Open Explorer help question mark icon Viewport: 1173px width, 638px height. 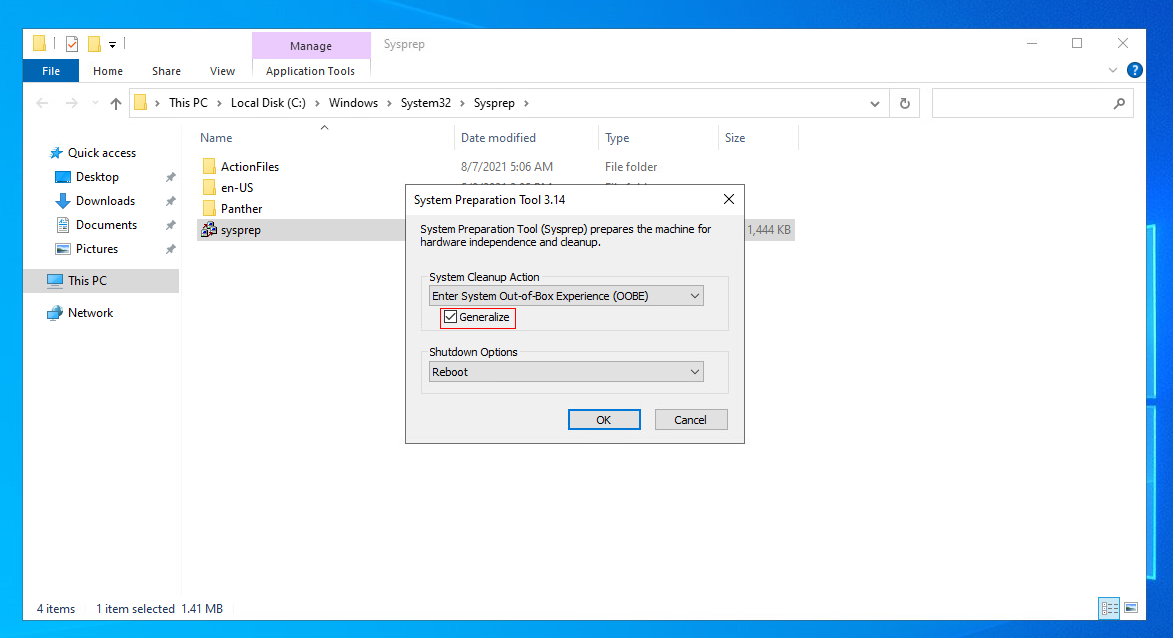coord(1135,70)
